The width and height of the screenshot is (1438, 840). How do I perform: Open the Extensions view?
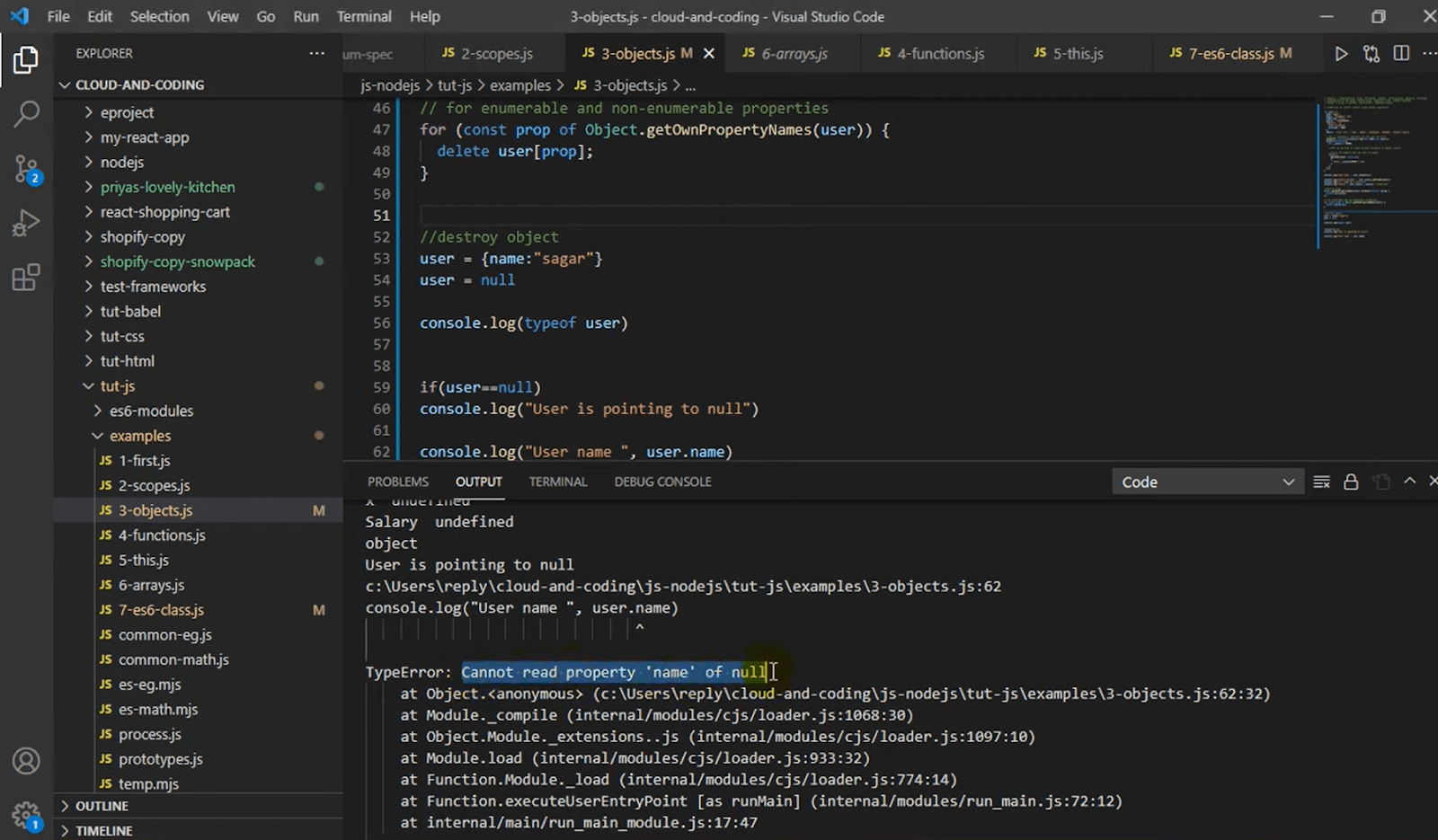(26, 278)
